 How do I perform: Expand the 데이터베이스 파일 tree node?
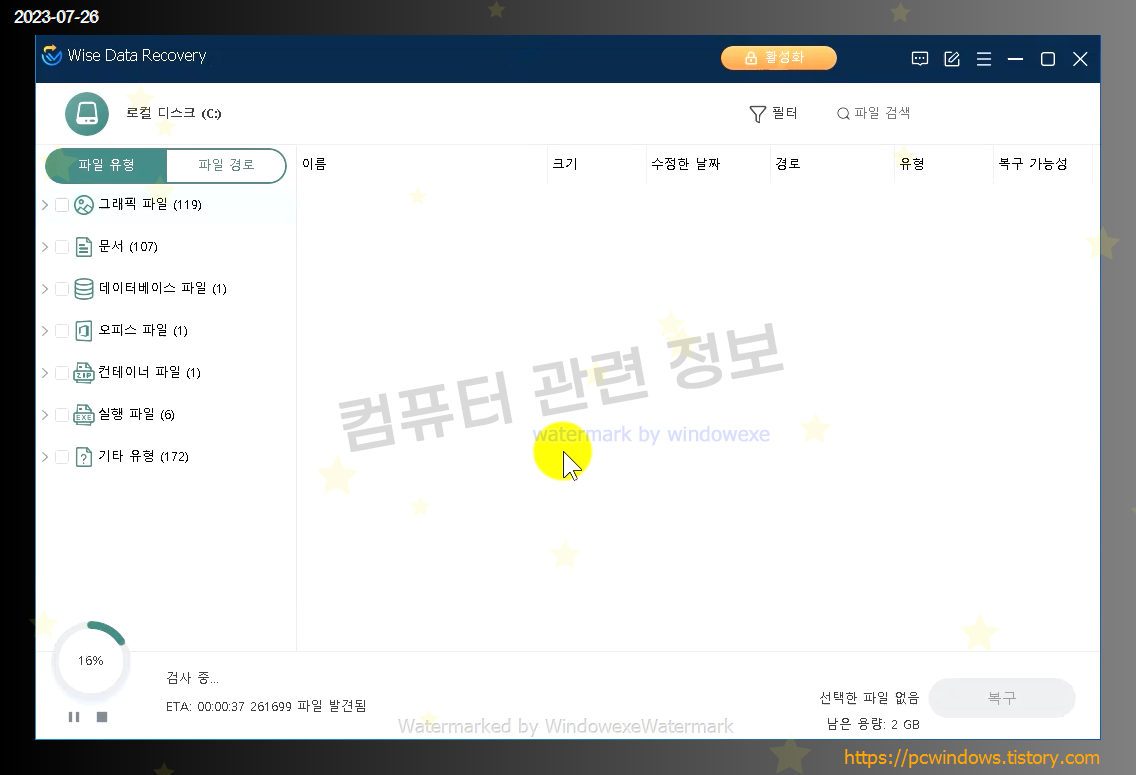(45, 289)
